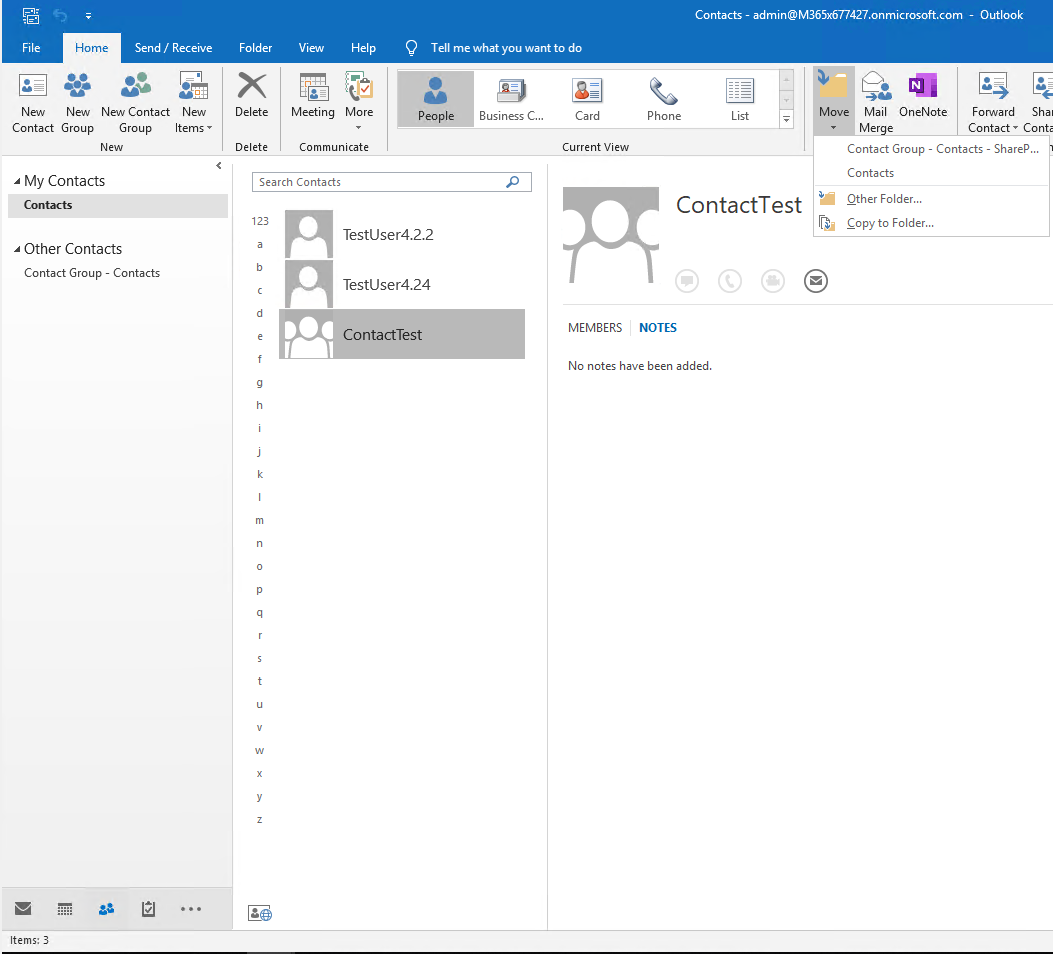Click the Delete icon in the ribbon

251,100
